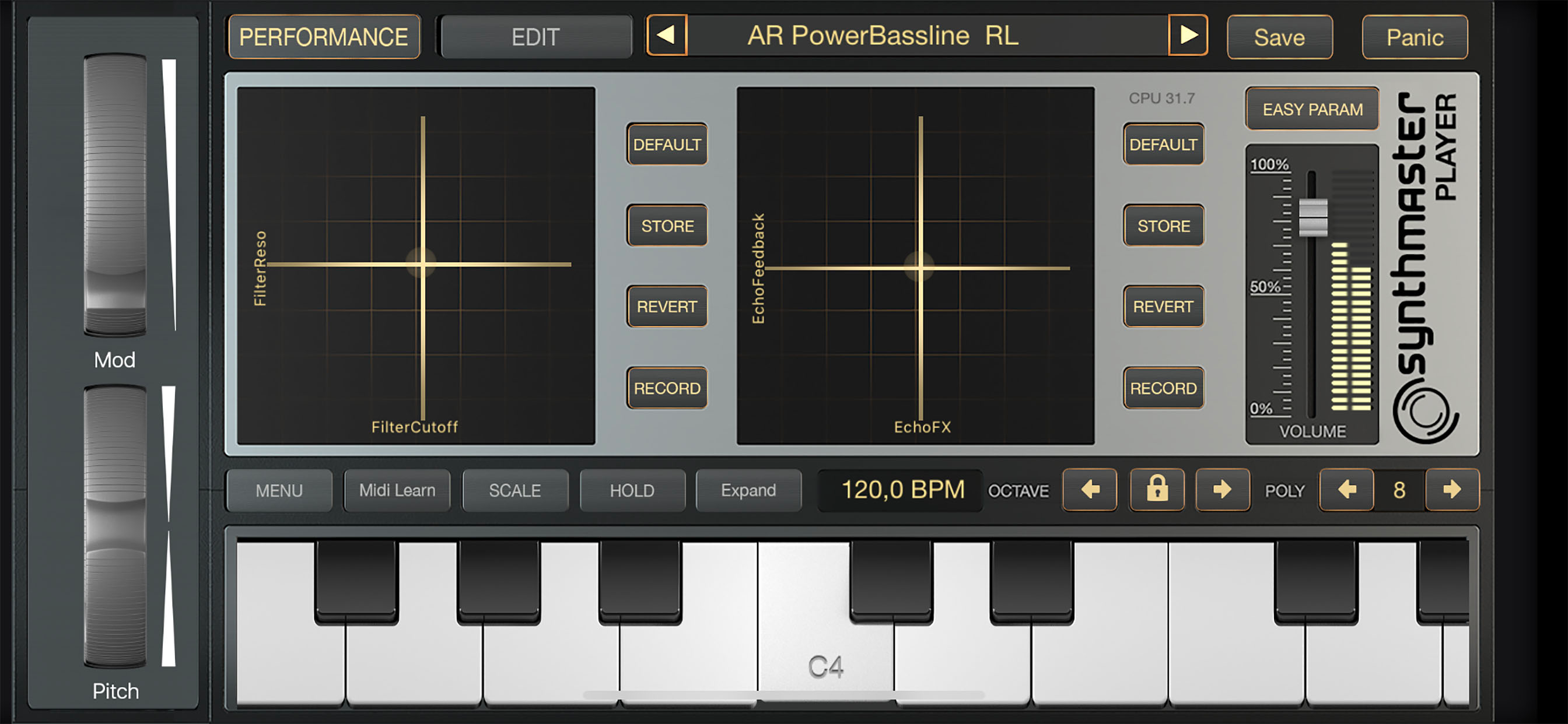
Task: Expand the keyboard with Expand button
Action: point(748,490)
